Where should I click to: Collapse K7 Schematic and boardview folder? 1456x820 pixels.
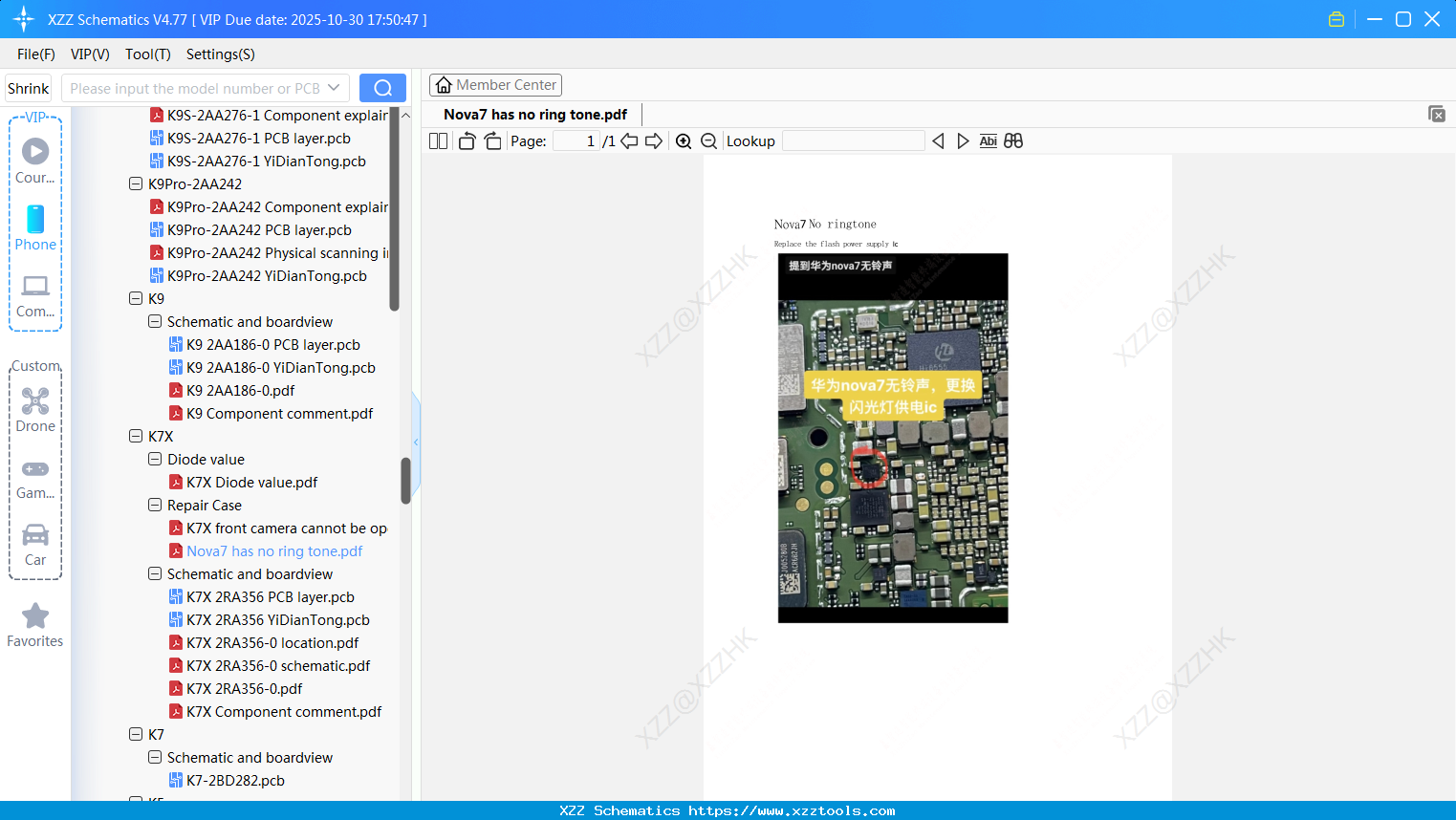coord(155,757)
